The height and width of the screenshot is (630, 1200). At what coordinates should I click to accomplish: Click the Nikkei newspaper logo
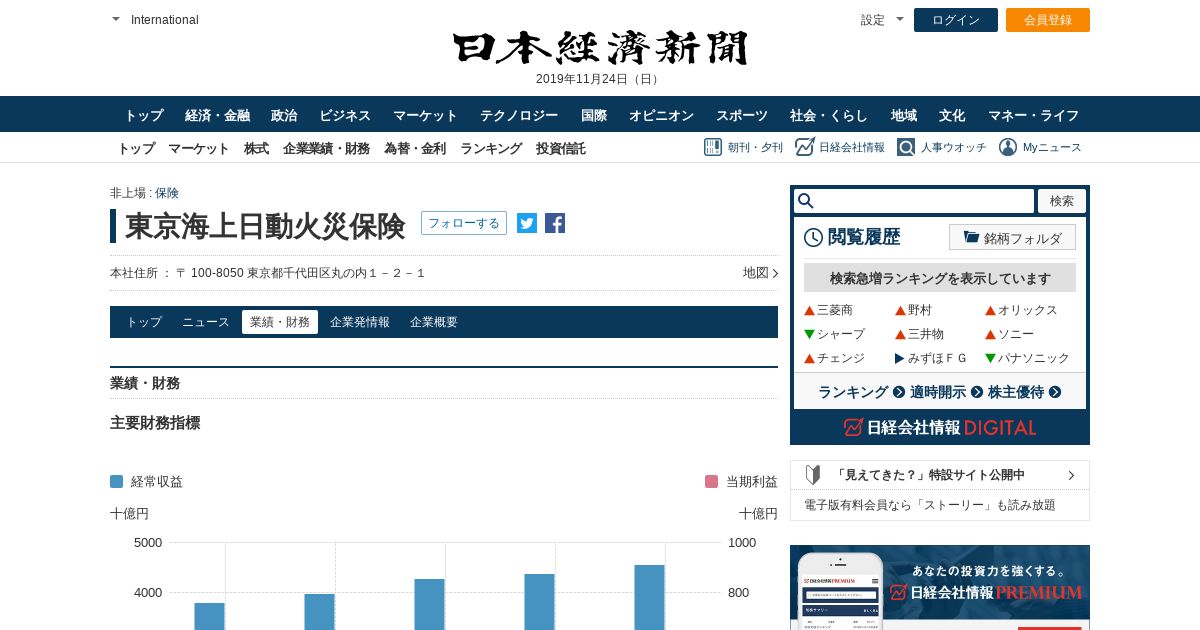pos(600,48)
